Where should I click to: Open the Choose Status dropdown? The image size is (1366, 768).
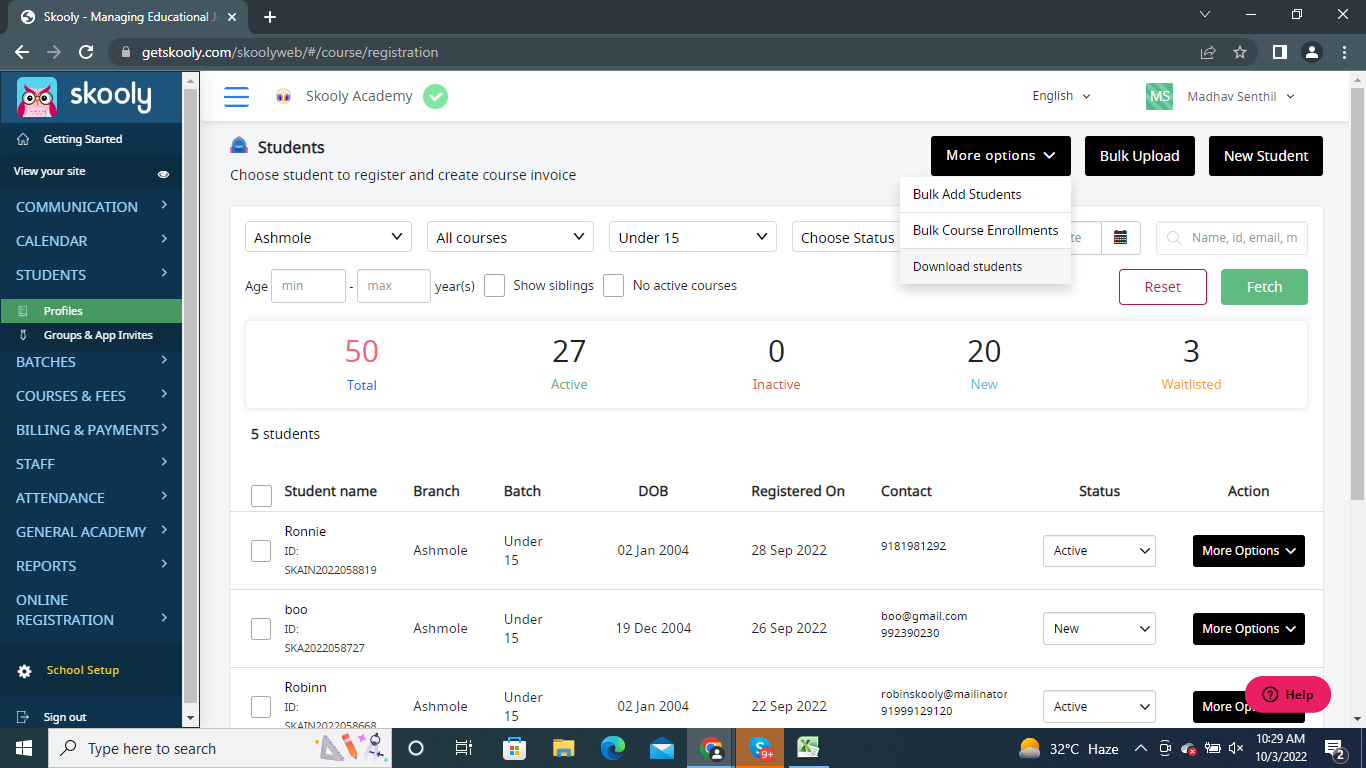pyautogui.click(x=846, y=237)
